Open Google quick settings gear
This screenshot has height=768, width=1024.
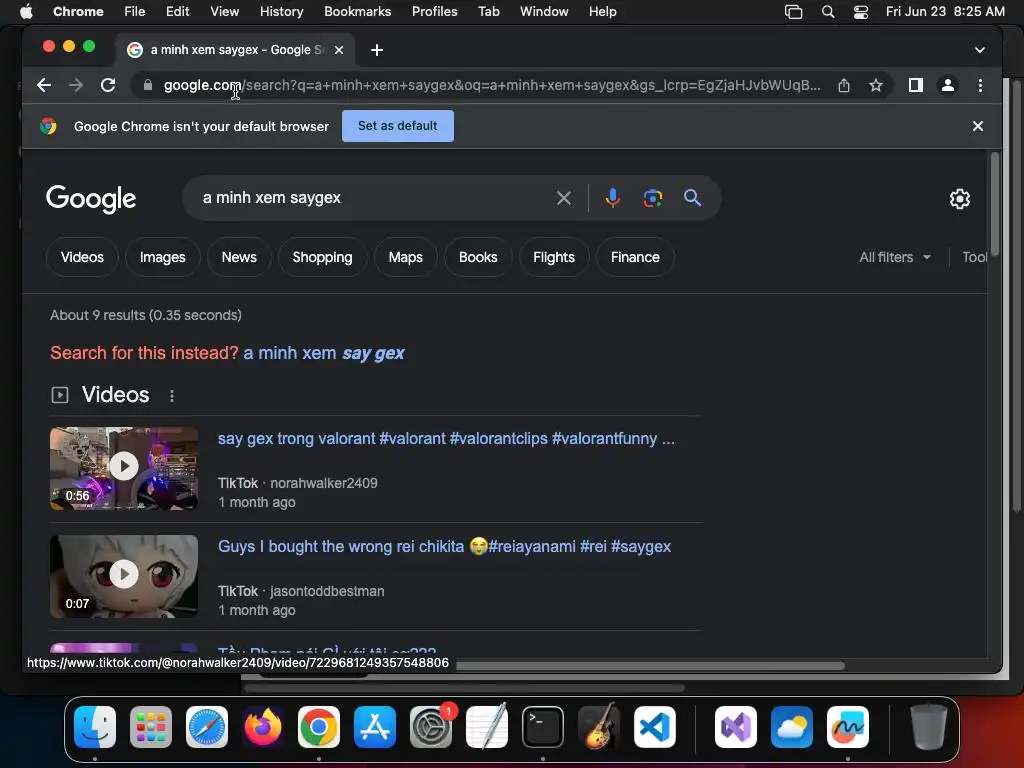click(959, 199)
